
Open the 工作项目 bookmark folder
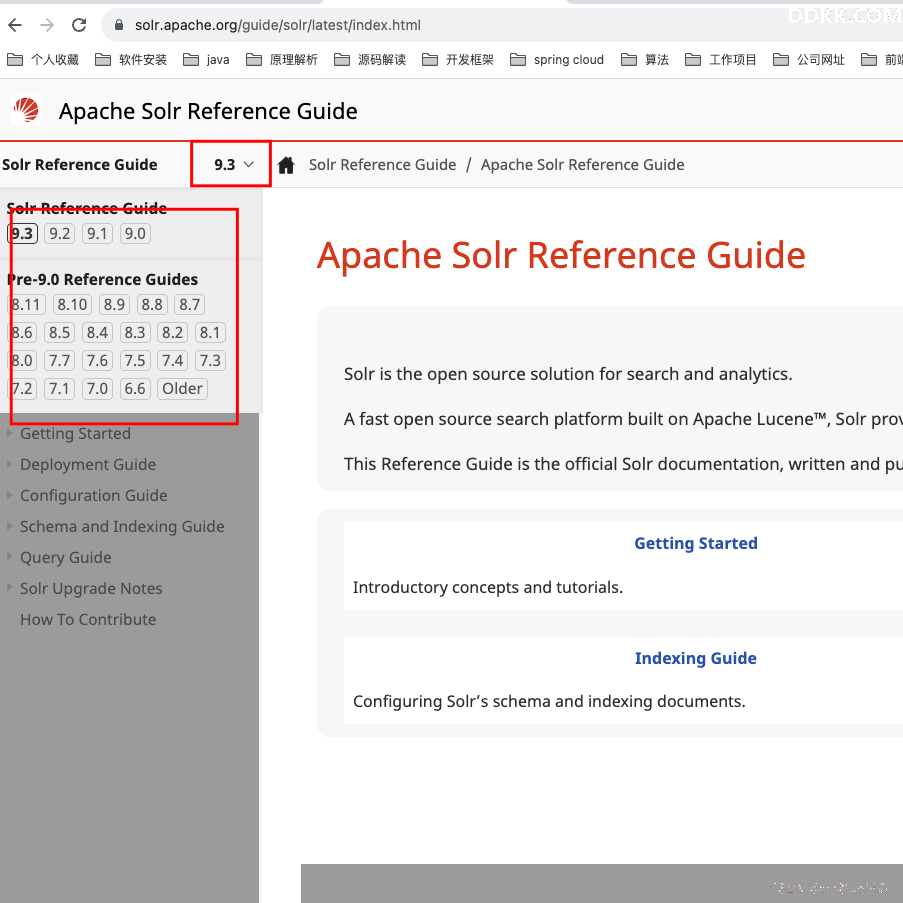point(720,59)
